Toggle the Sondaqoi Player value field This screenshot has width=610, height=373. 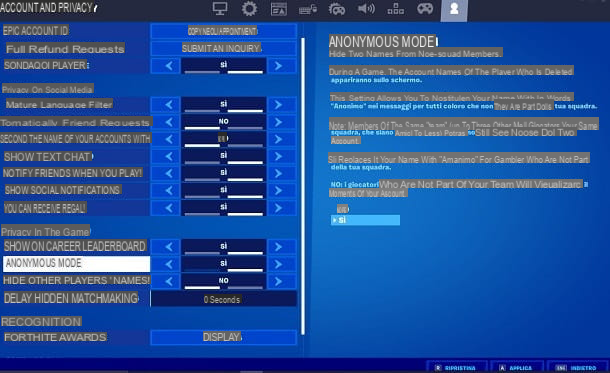(224, 66)
